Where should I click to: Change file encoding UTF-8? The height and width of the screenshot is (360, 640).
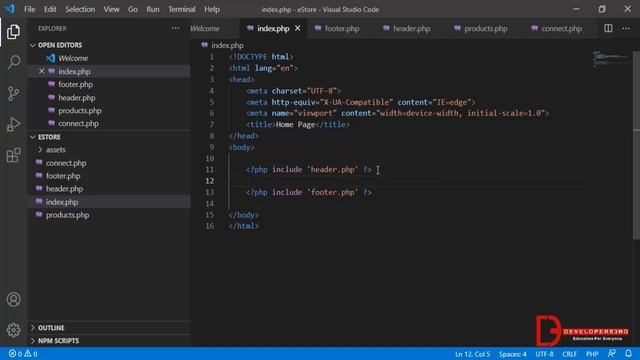click(544, 354)
